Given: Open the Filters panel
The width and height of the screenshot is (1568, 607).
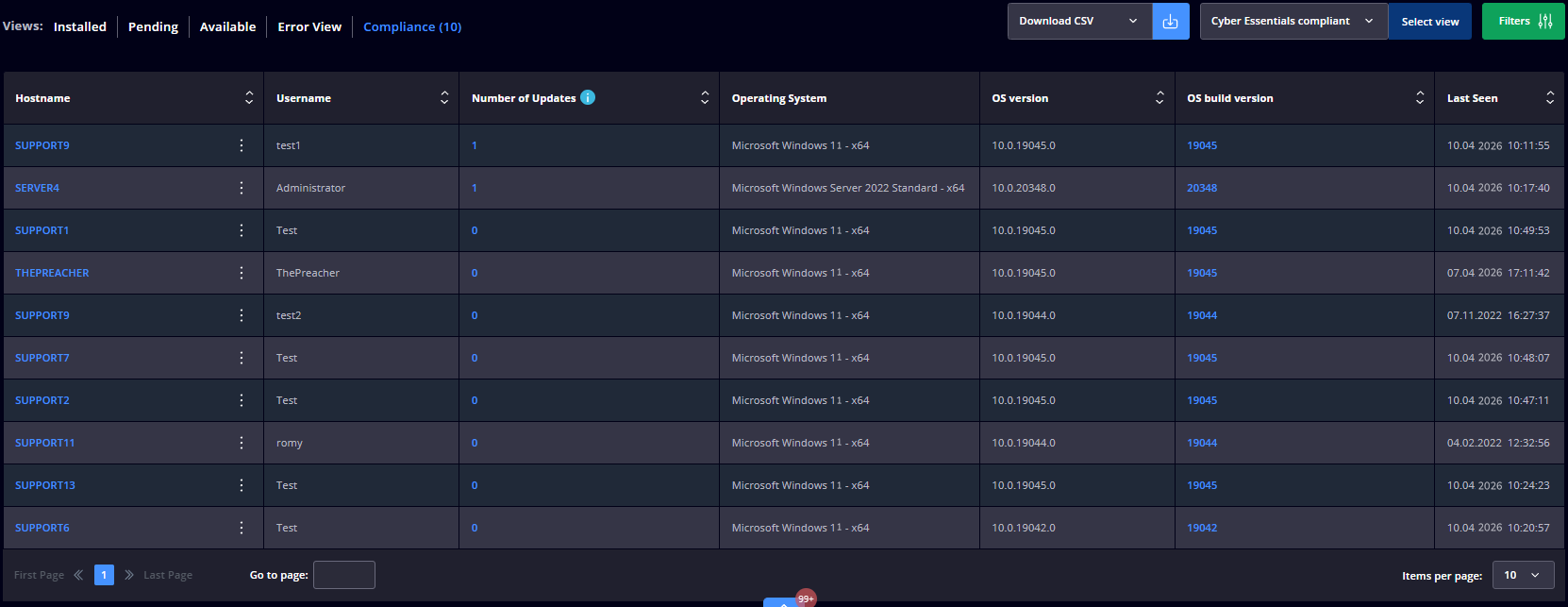Looking at the screenshot, I should tap(1524, 22).
